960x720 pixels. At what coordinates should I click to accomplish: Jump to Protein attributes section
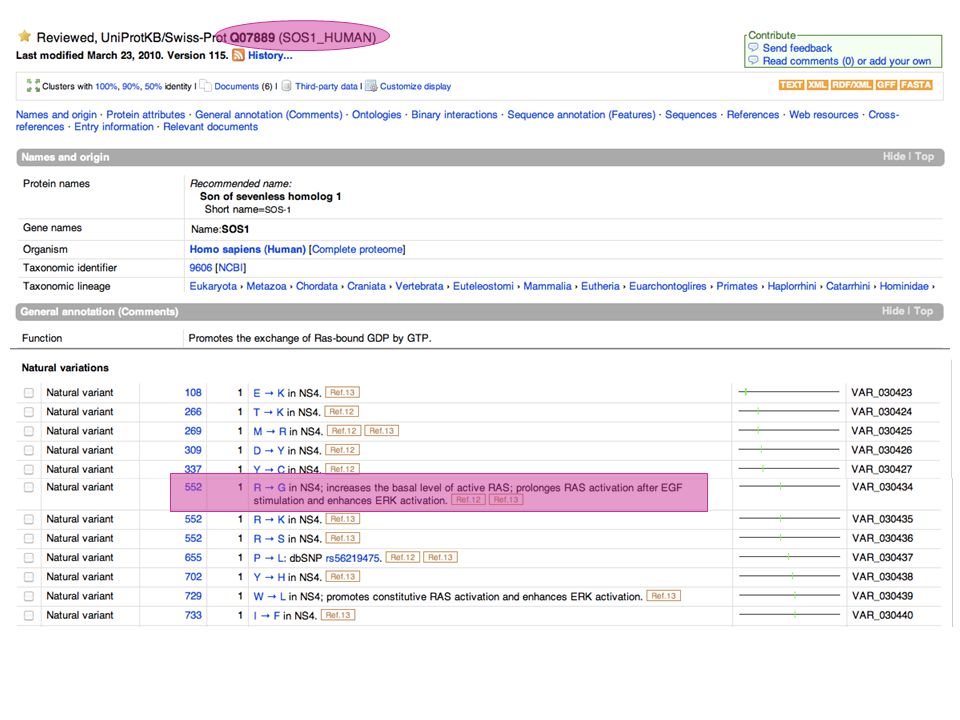(x=146, y=114)
